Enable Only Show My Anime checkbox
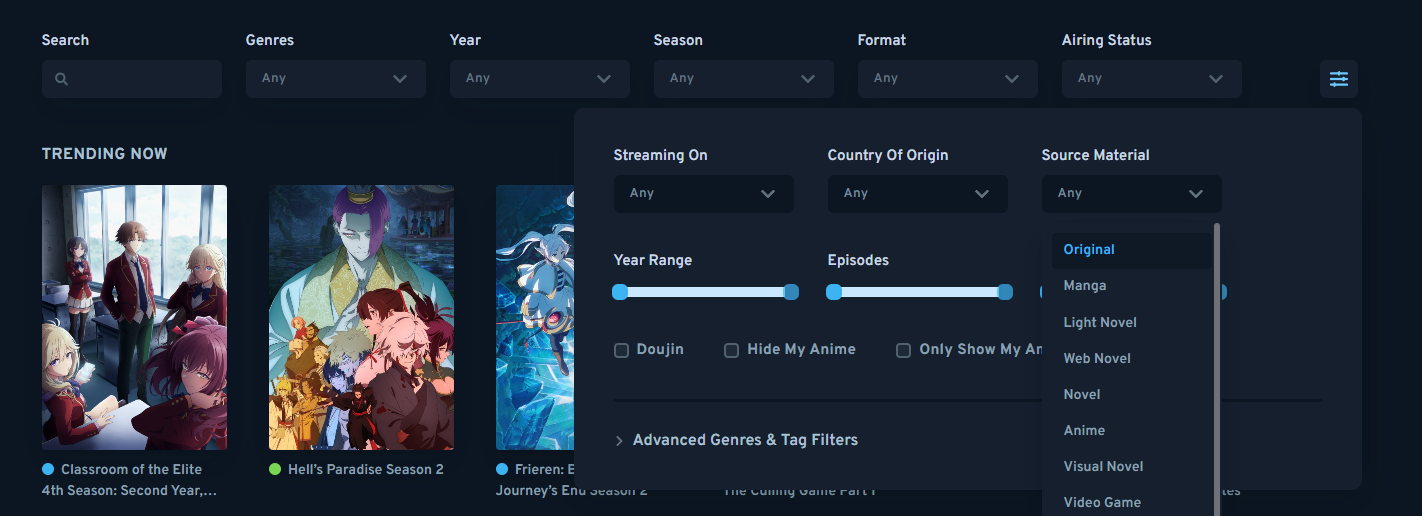This screenshot has width=1422, height=516. pyautogui.click(x=903, y=350)
